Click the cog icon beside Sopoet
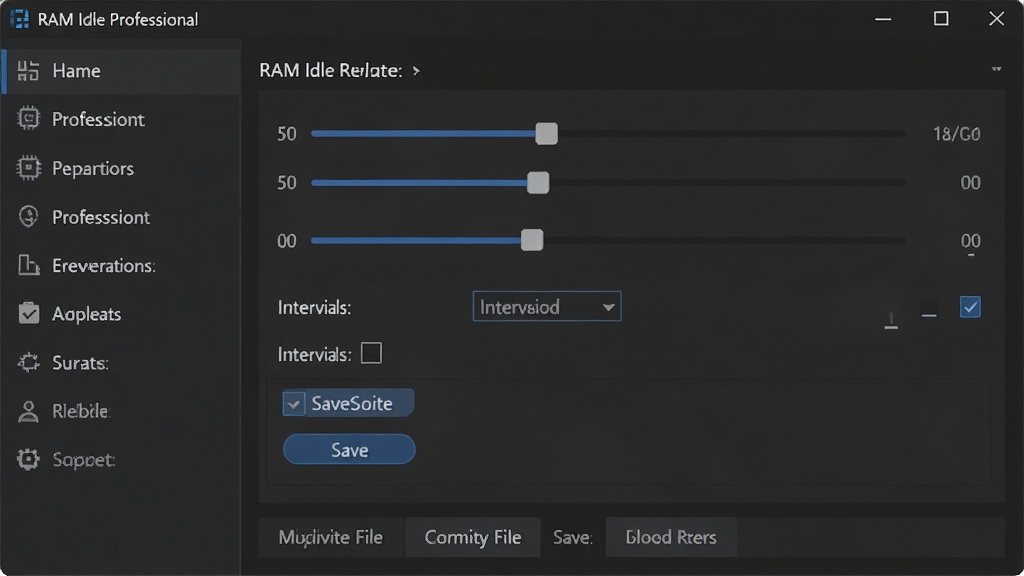This screenshot has height=576, width=1024. coord(28,460)
